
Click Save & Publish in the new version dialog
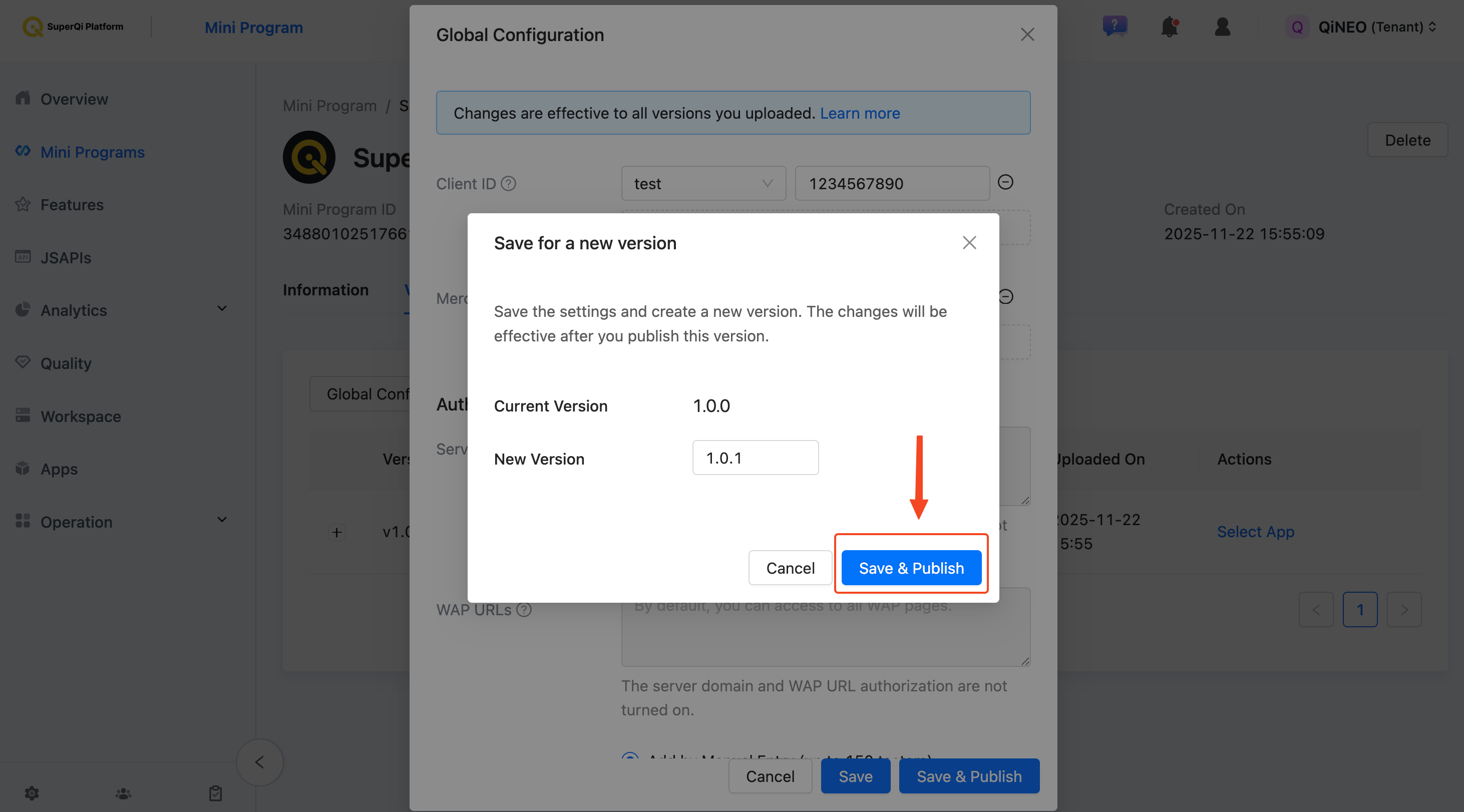[x=911, y=568]
